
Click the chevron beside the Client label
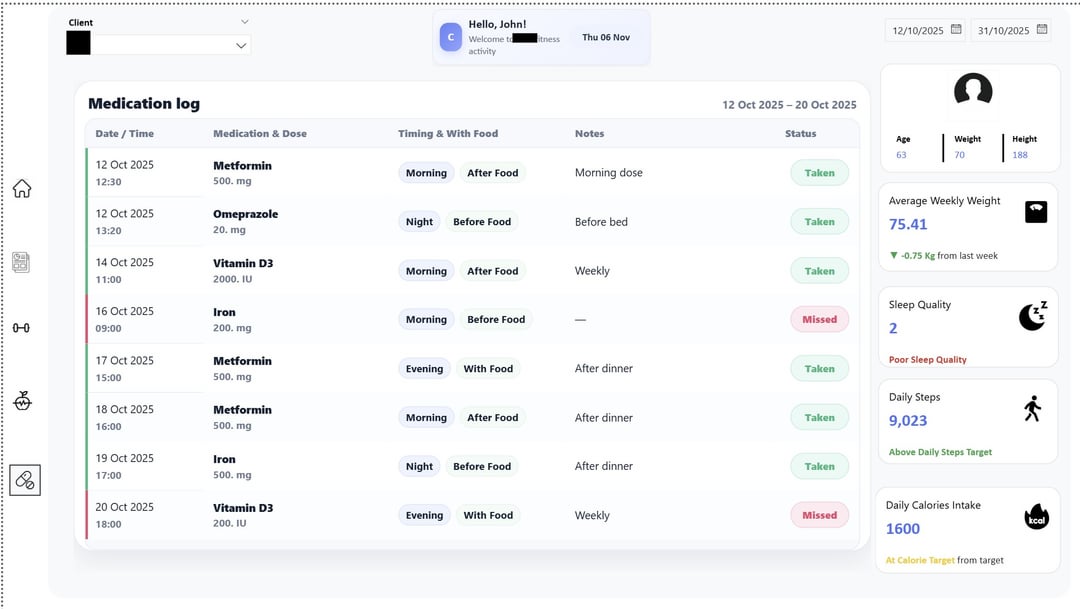pos(245,22)
